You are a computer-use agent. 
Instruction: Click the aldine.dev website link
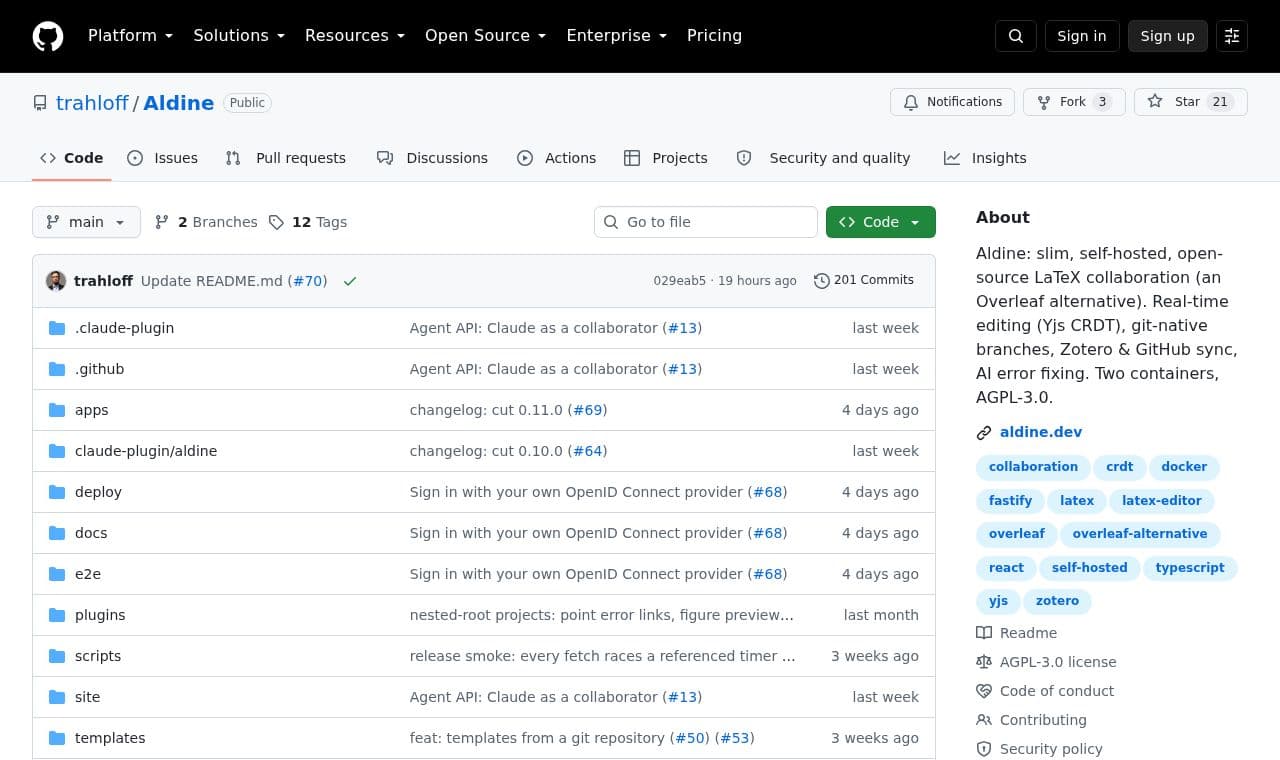pos(1041,432)
